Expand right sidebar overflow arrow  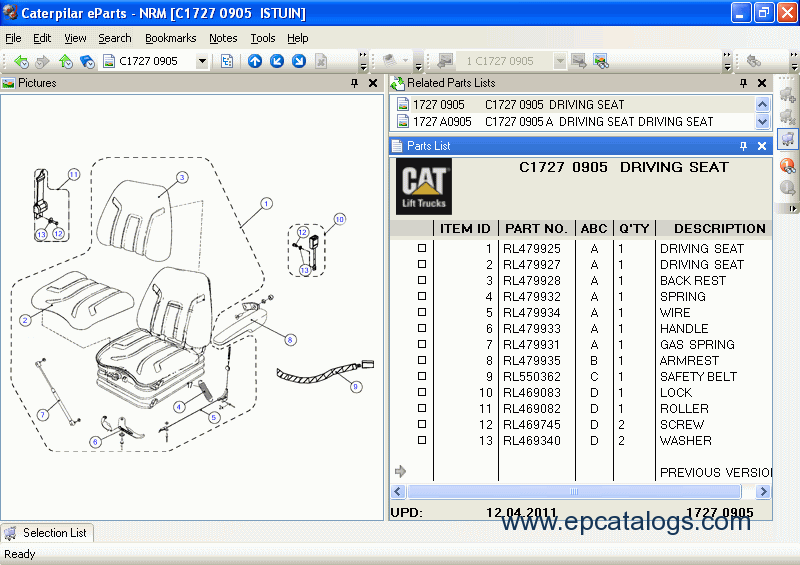pyautogui.click(x=792, y=208)
